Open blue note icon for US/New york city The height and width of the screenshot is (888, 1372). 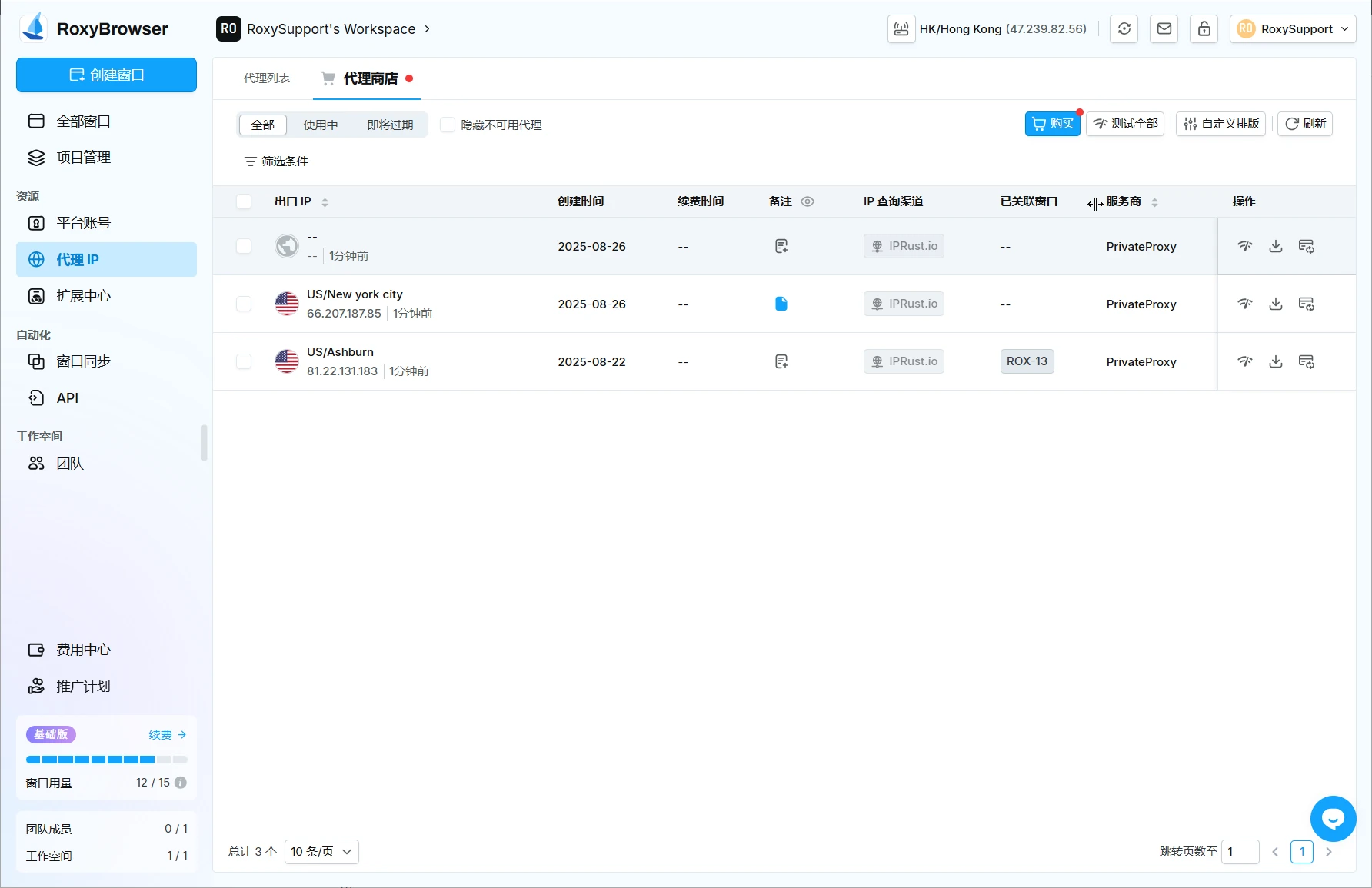pyautogui.click(x=781, y=304)
